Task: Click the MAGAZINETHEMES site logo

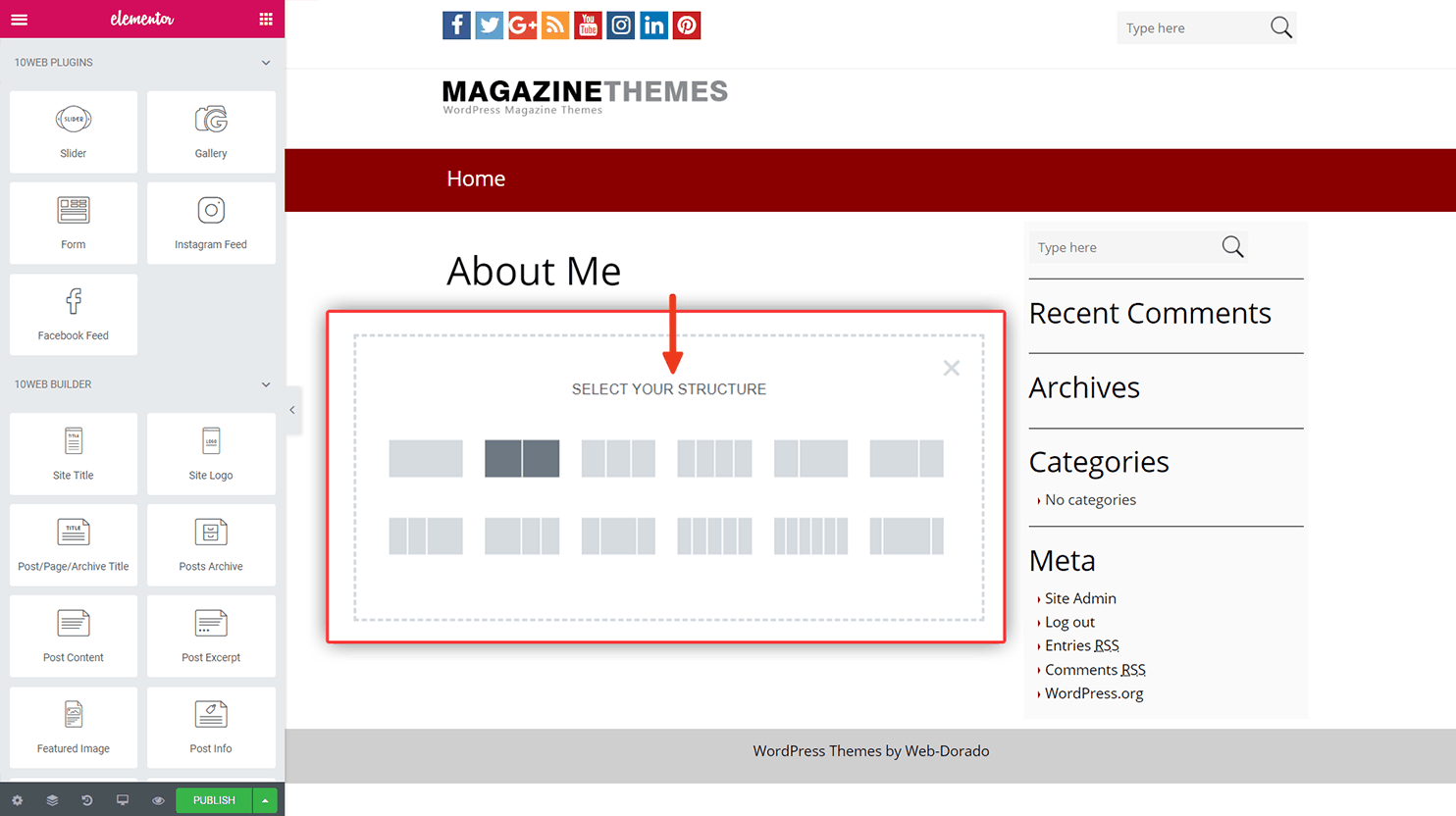Action: click(x=585, y=97)
